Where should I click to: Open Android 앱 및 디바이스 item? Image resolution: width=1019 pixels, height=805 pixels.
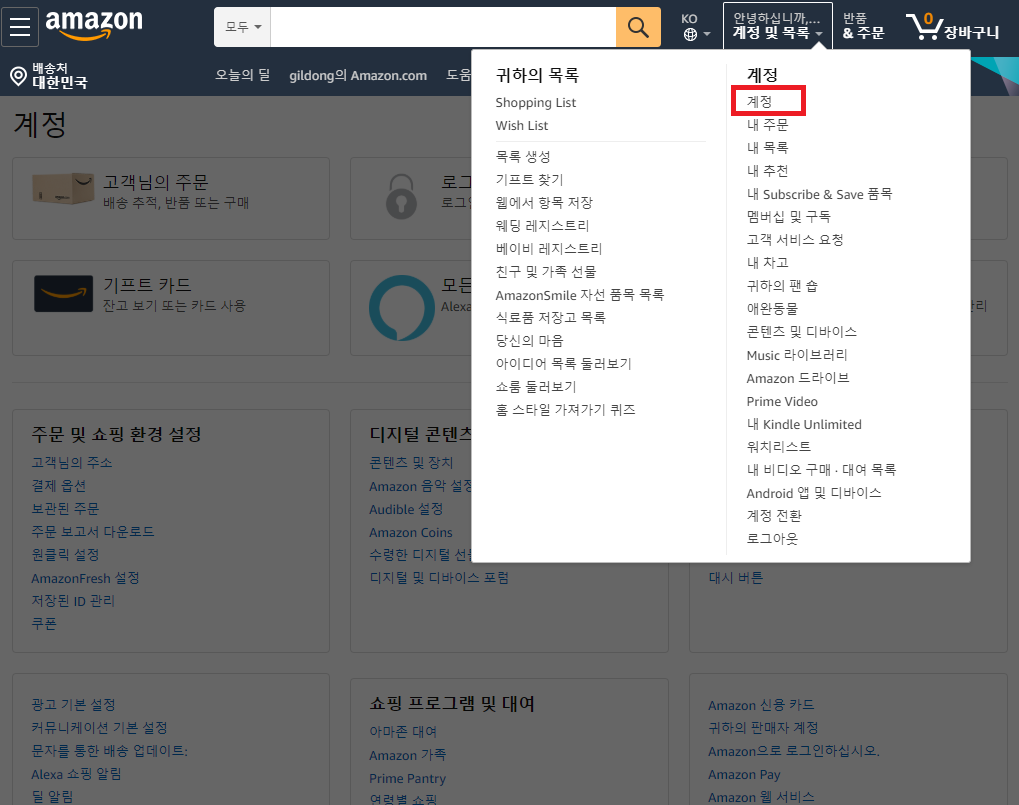[814, 493]
